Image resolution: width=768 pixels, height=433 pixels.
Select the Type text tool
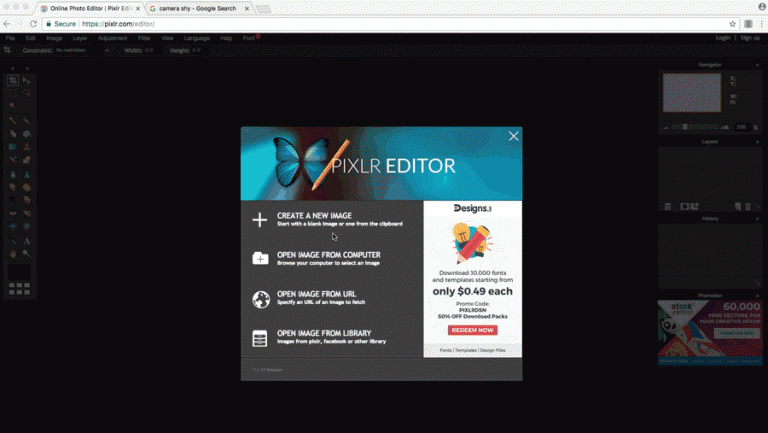tap(26, 241)
